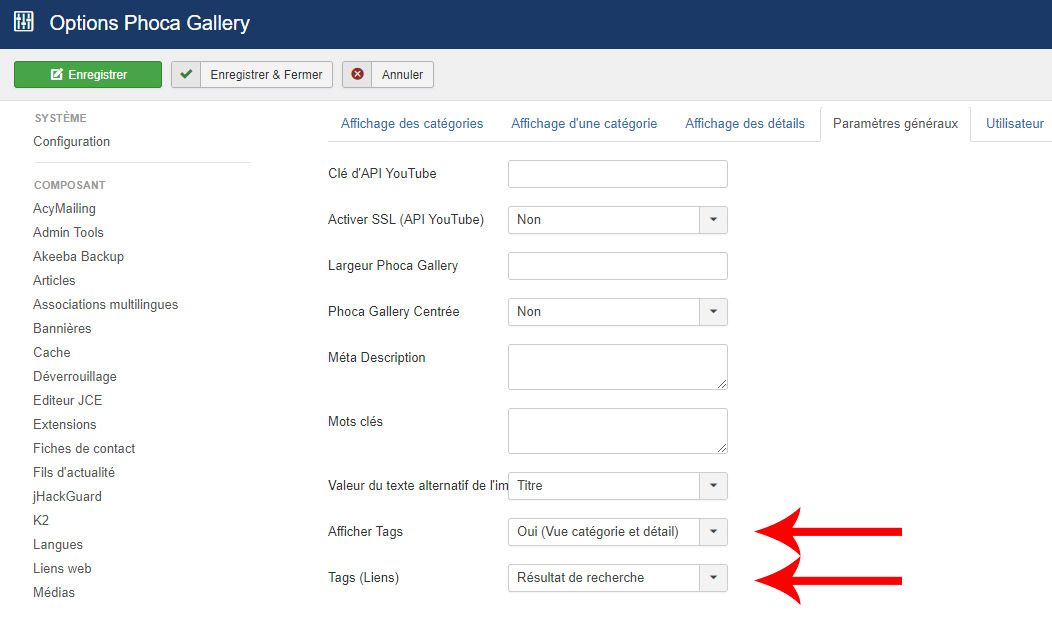
Task: Expand Activer SSL (API YouTube) dropdown
Action: point(618,220)
